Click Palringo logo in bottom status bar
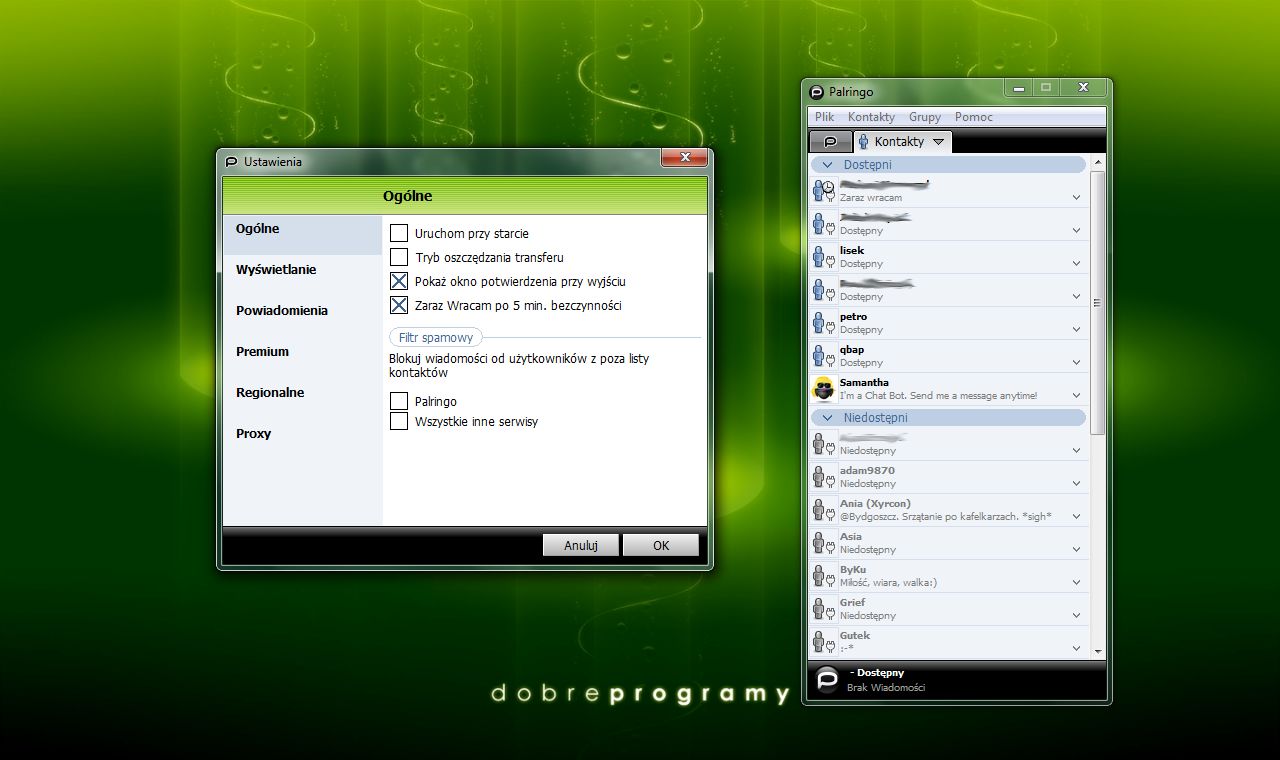1280x760 pixels. [x=827, y=680]
